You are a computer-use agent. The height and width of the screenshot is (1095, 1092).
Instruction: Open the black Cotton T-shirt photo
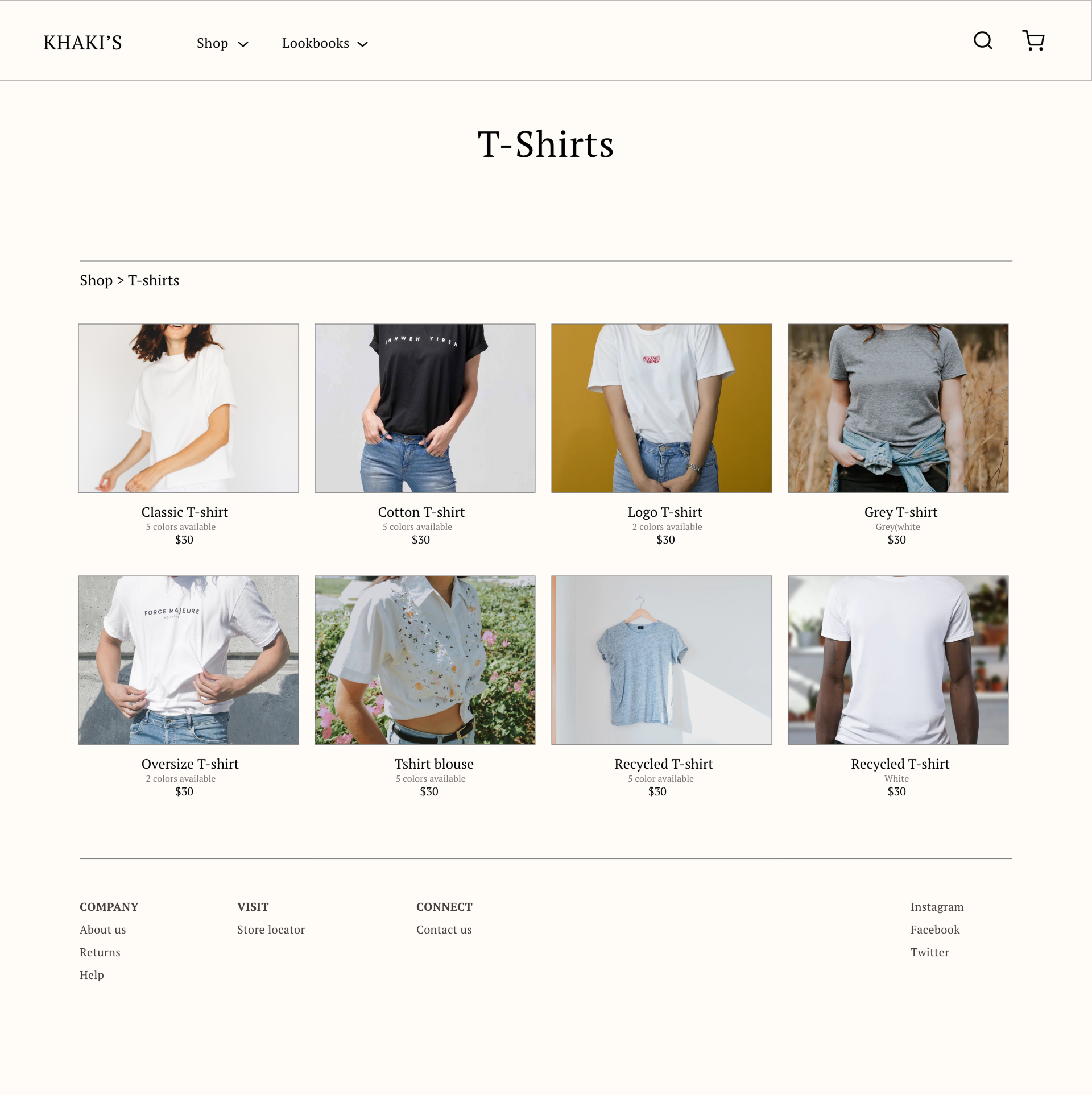425,408
